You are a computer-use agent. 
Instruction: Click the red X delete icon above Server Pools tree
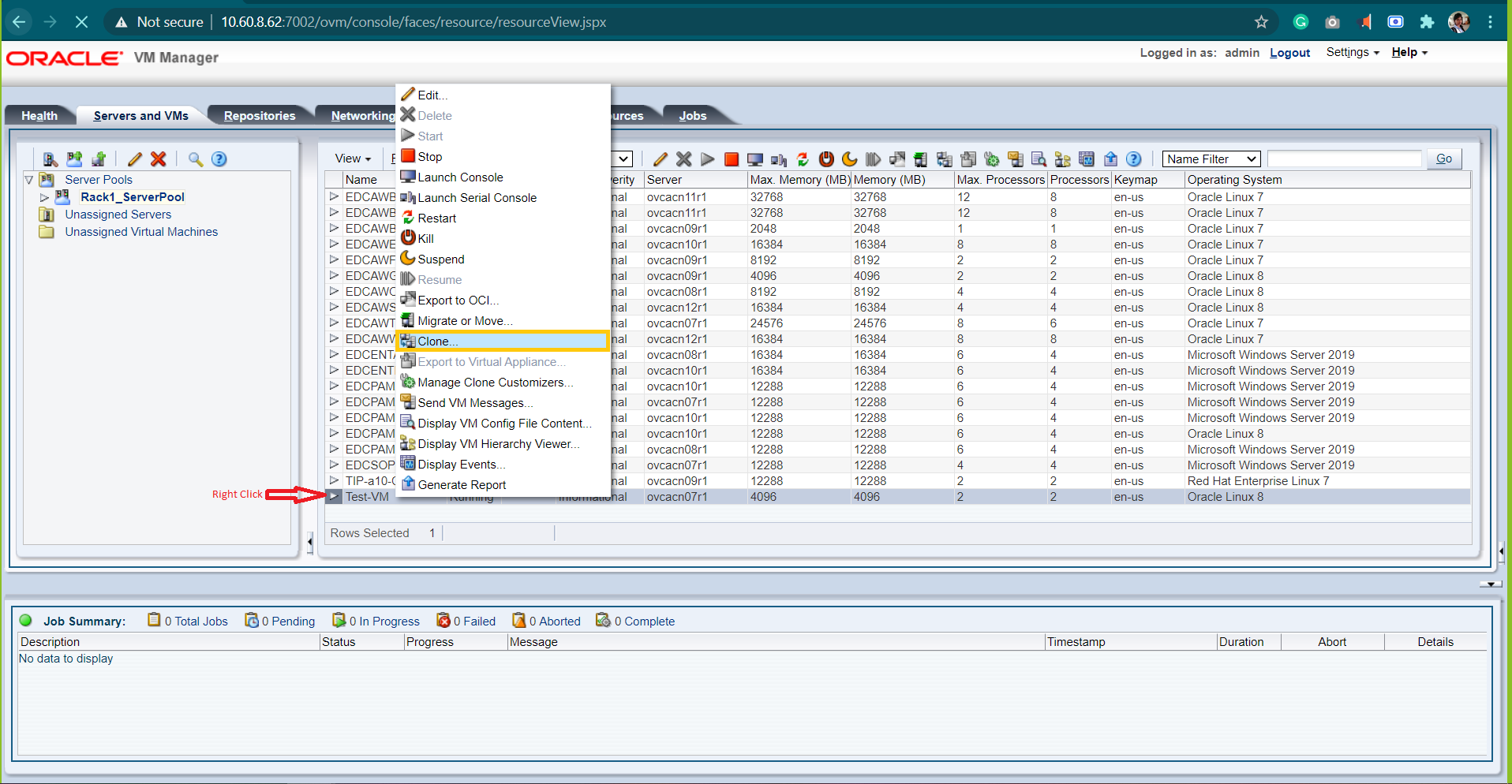click(159, 159)
